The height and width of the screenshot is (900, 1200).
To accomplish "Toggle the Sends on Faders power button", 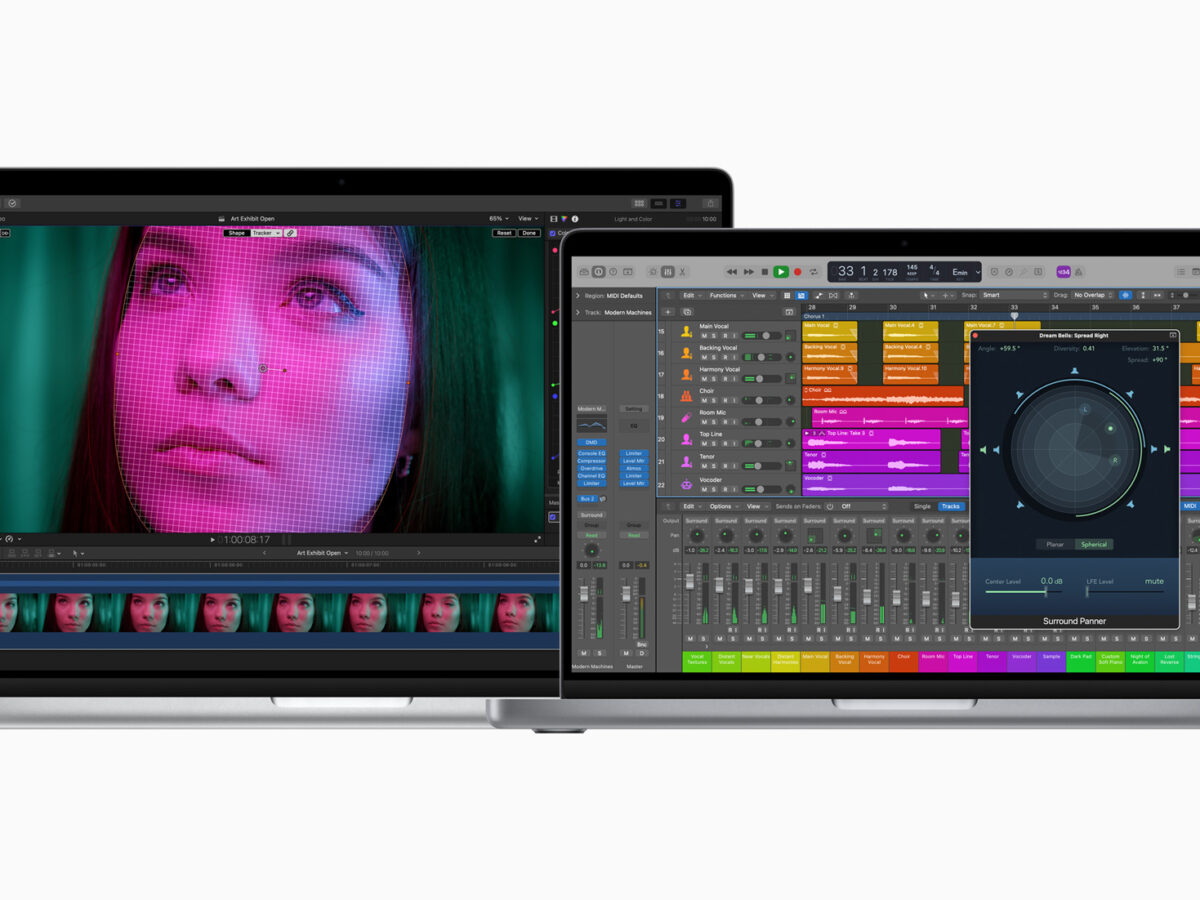I will pos(829,506).
